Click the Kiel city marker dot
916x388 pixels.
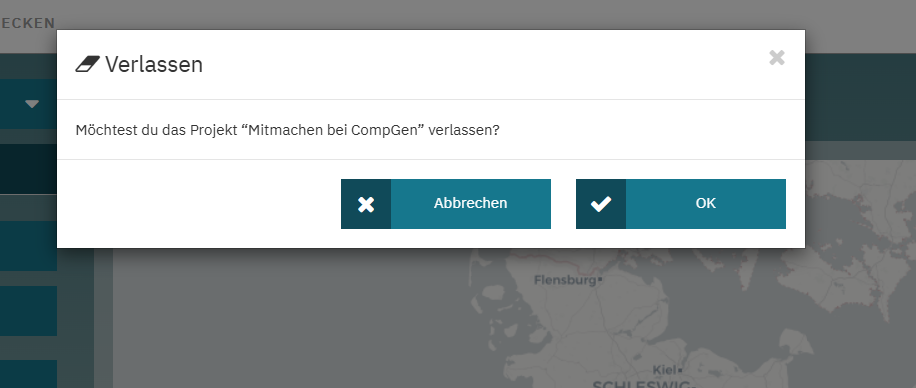coord(680,370)
